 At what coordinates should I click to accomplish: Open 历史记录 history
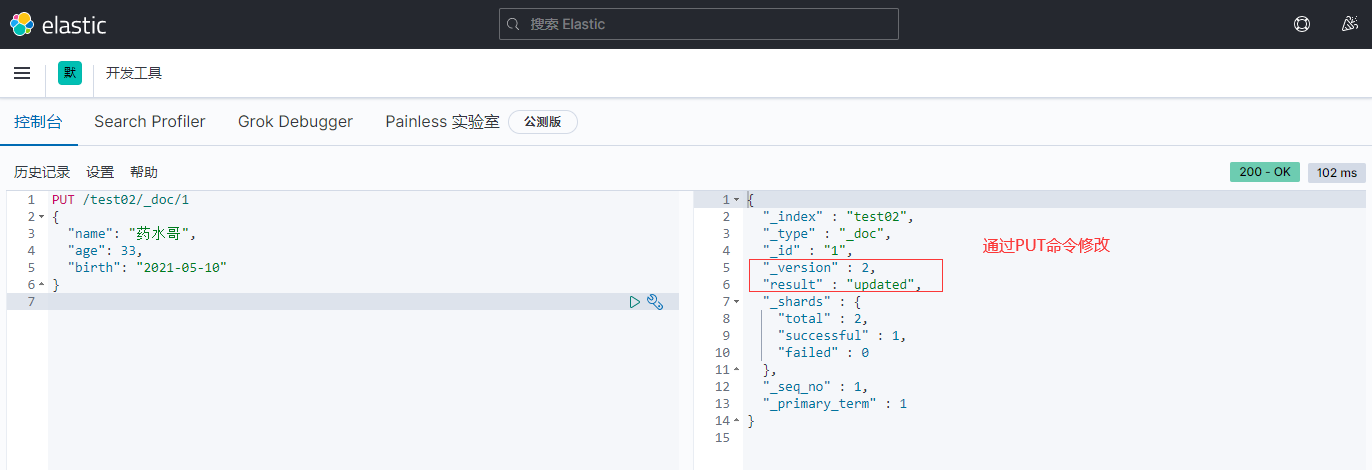(x=42, y=172)
